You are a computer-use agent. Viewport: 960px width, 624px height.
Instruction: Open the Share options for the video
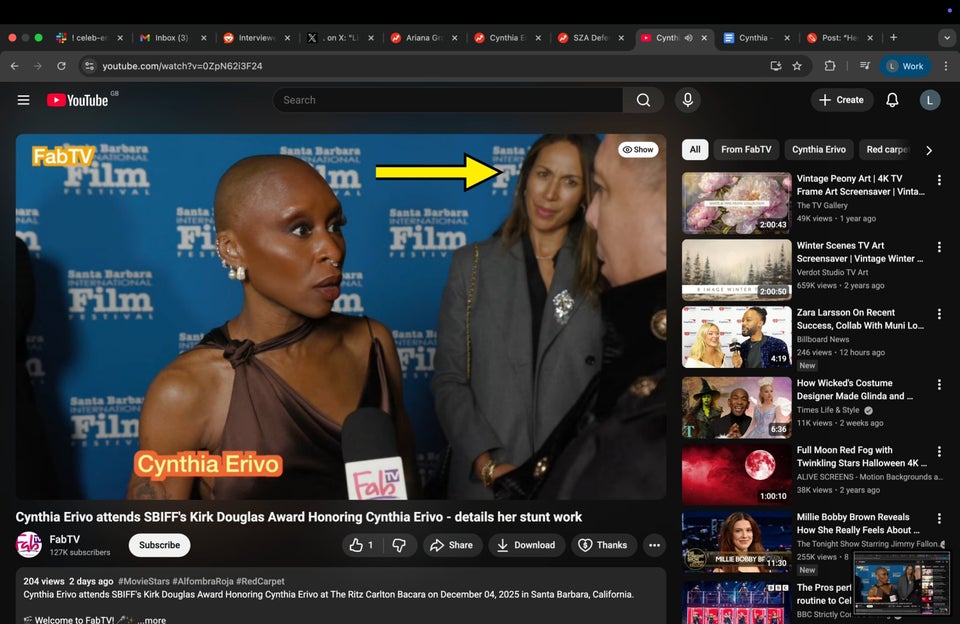tap(452, 545)
